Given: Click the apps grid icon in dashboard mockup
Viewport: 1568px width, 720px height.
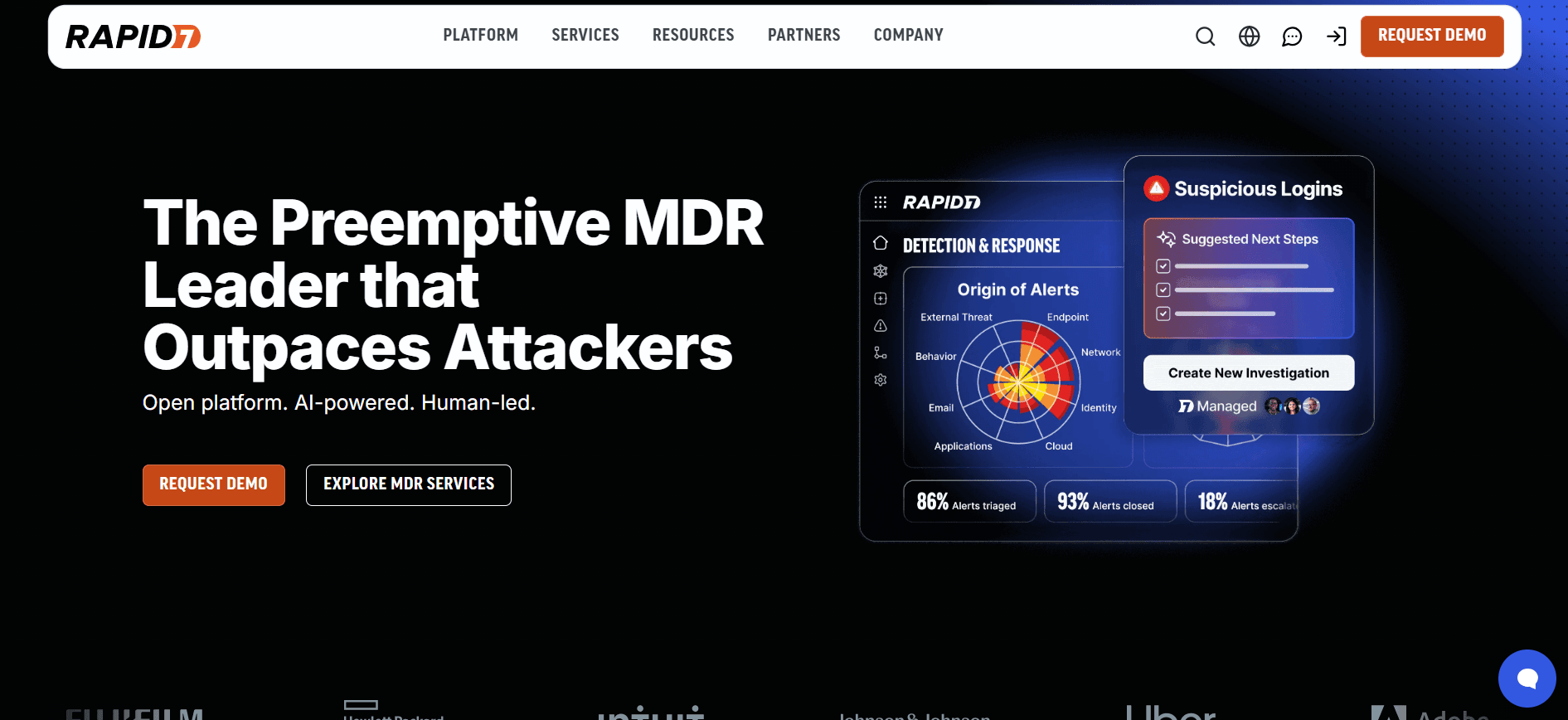Looking at the screenshot, I should point(881,202).
